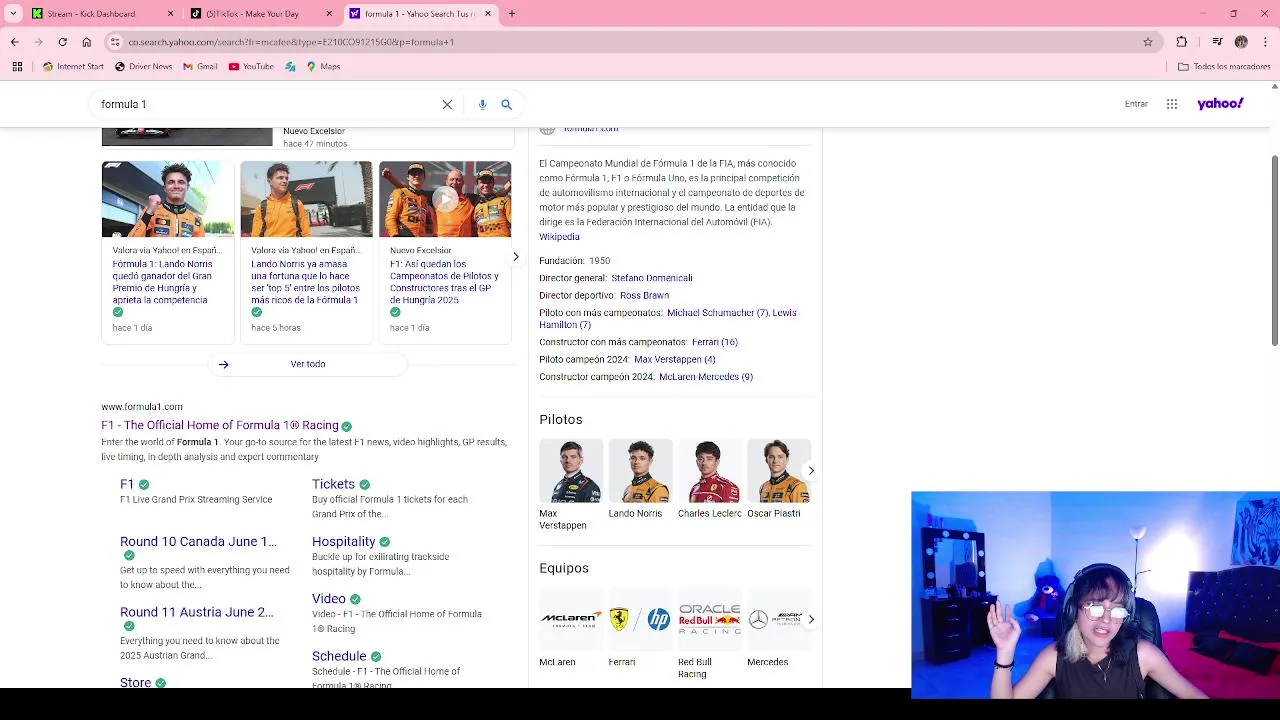Open the Store sitelink
Viewport: 1280px width, 720px height.
coord(135,682)
